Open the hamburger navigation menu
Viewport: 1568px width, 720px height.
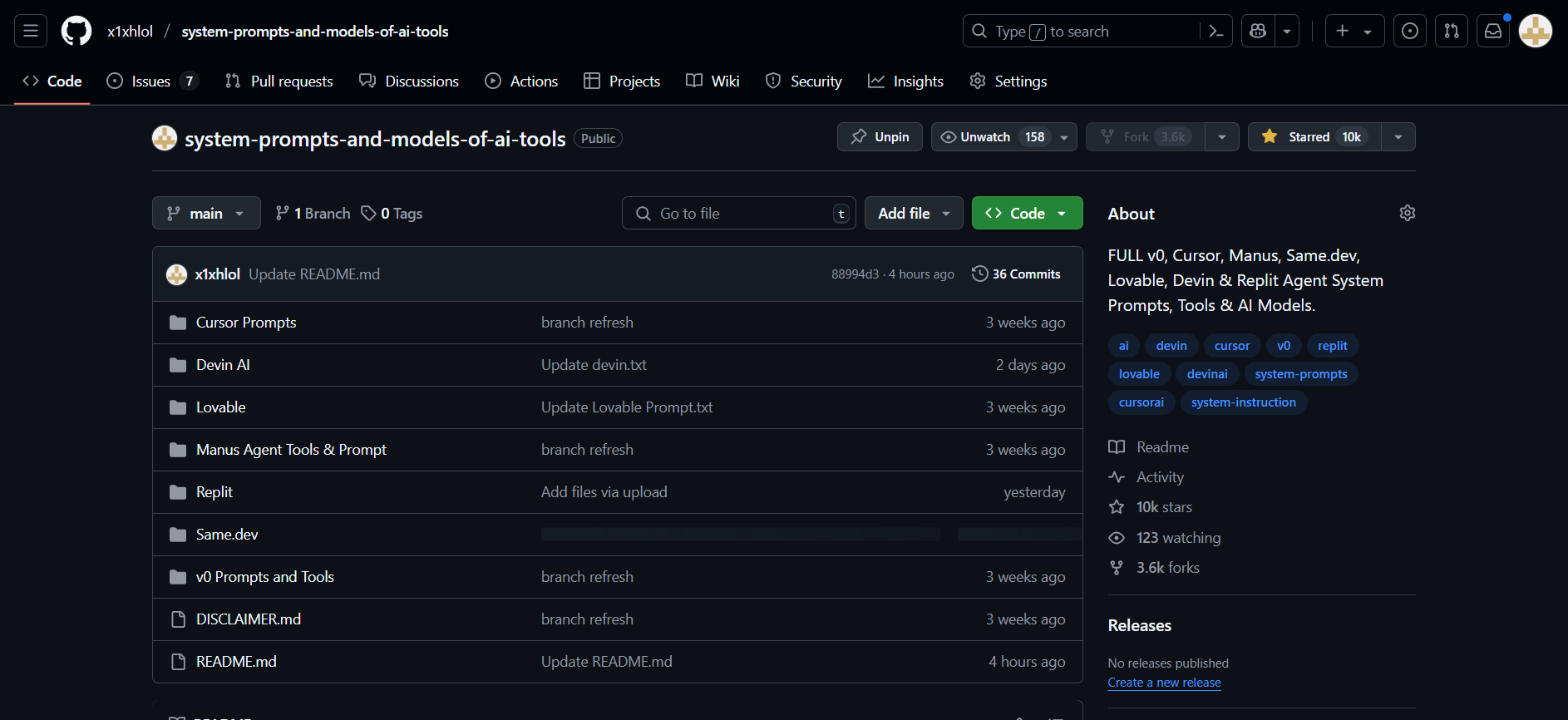[x=31, y=31]
